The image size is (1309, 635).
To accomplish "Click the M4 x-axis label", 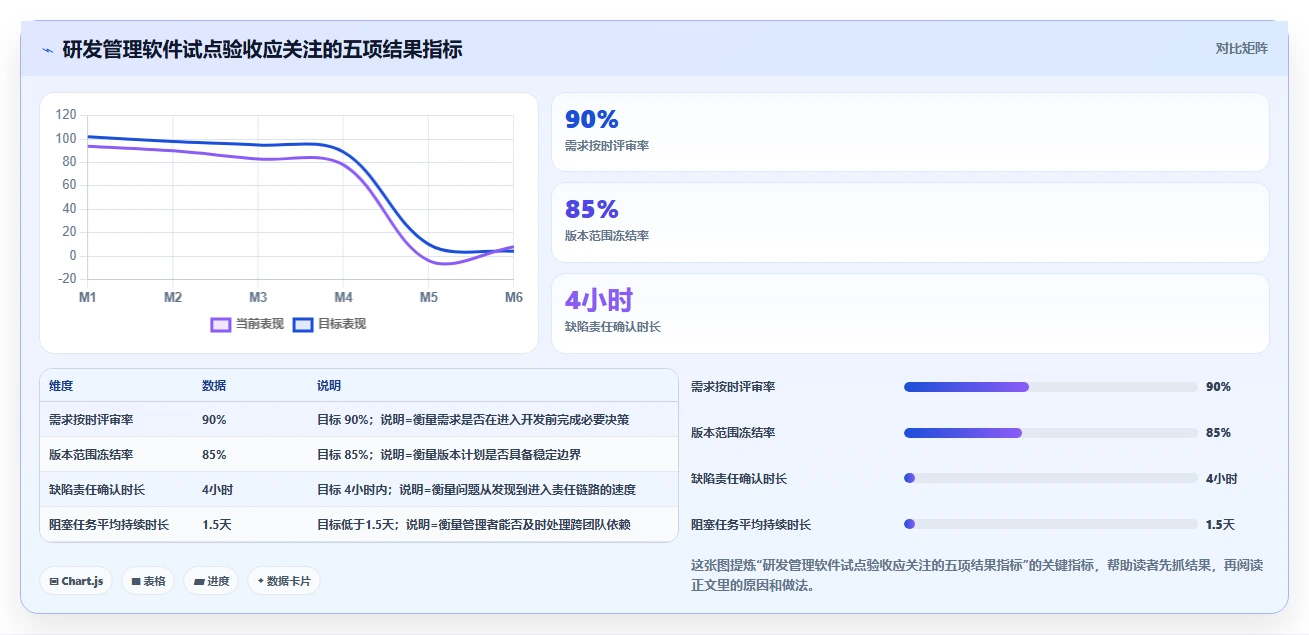I will pos(343,298).
